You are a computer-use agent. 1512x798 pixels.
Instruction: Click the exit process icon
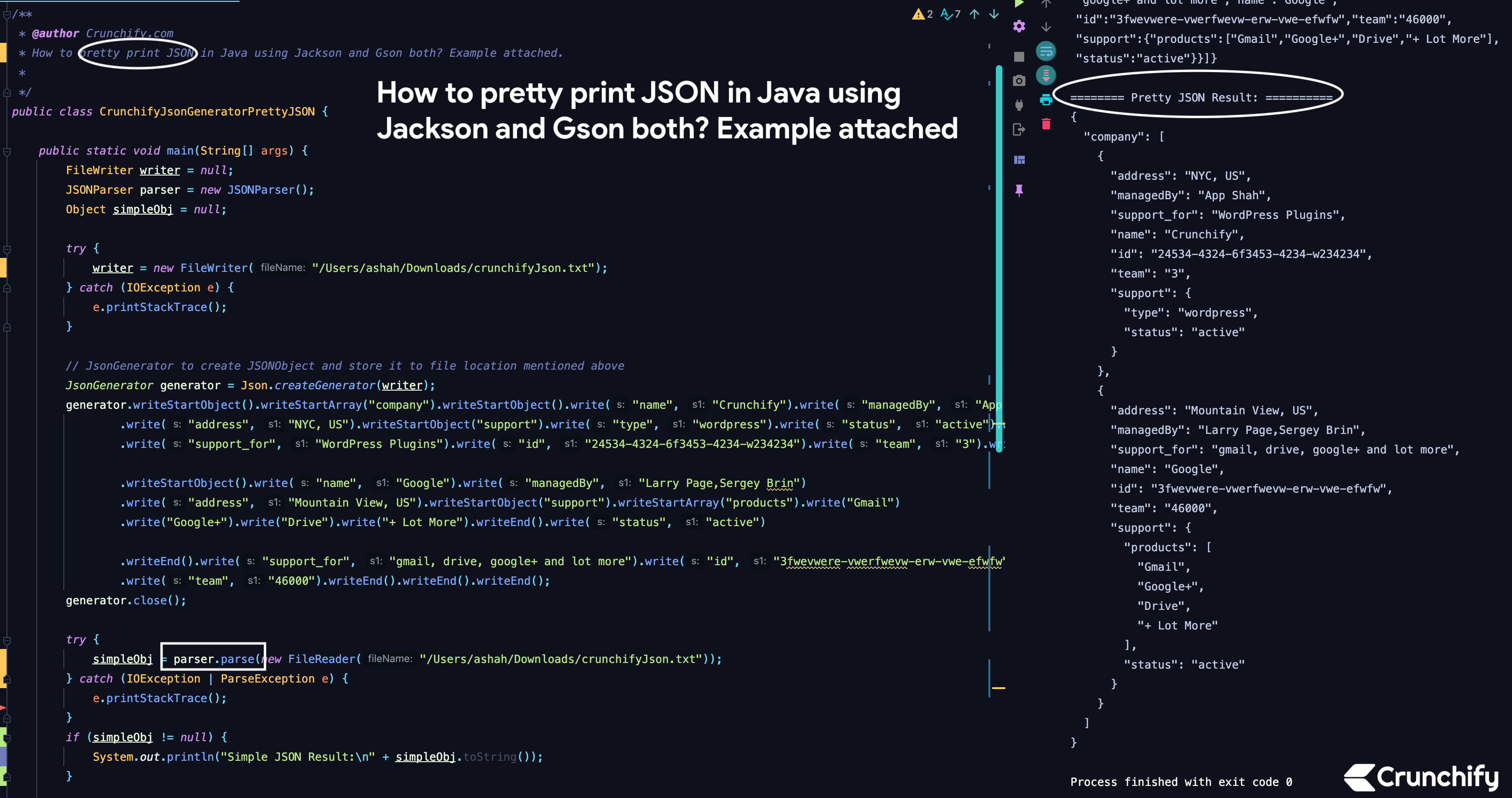[1019, 130]
